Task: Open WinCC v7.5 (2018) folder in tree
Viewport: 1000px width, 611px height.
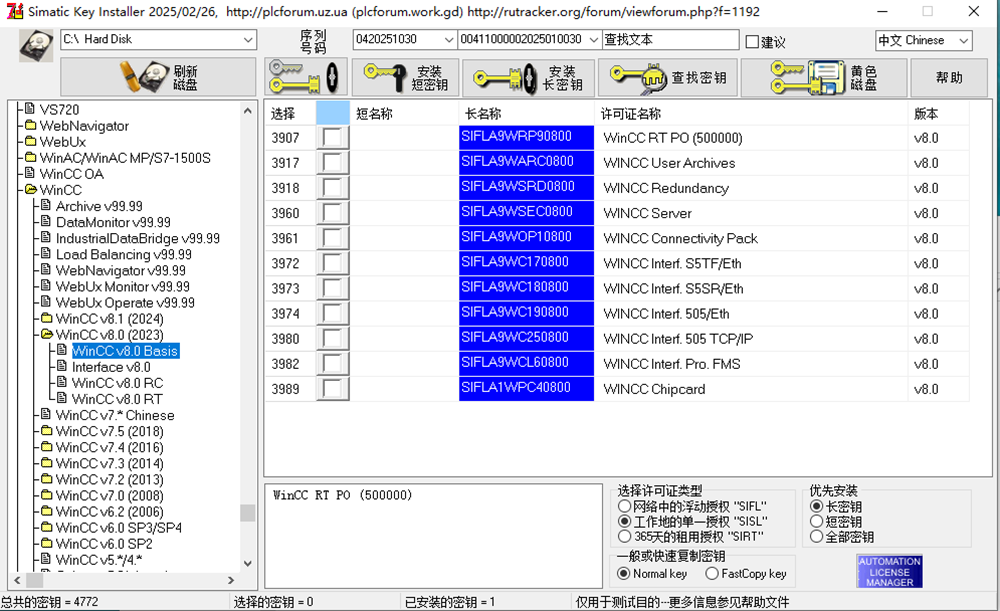Action: [x=108, y=431]
